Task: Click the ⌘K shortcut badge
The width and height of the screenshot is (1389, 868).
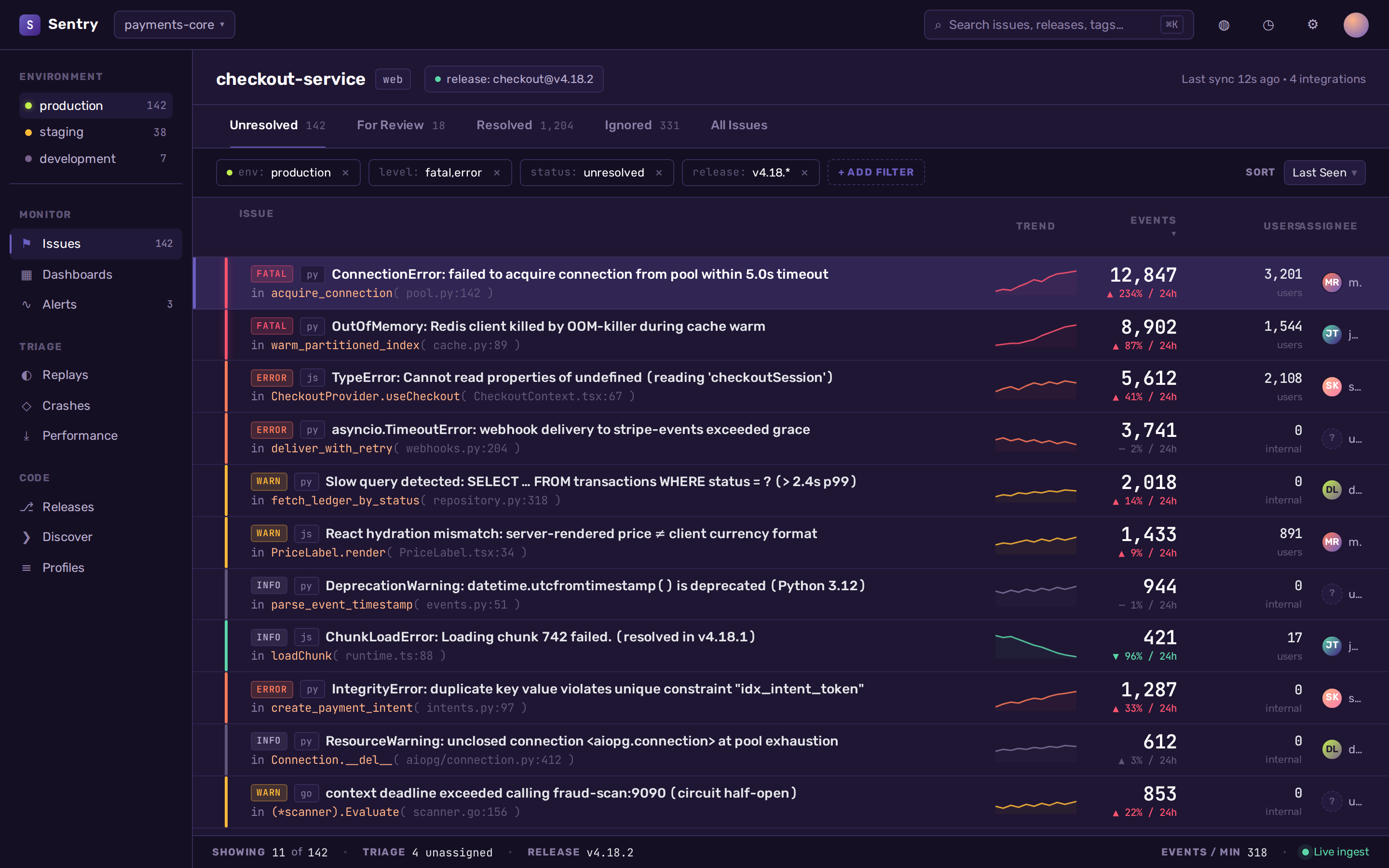Action: click(1171, 25)
